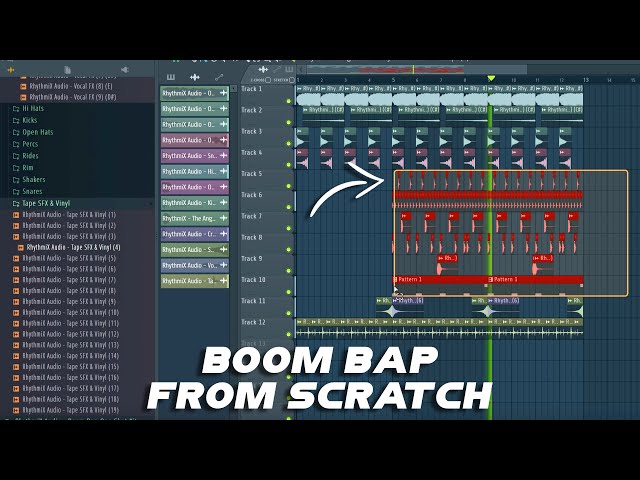This screenshot has height=480, width=640.
Task: Select picker clip 'RhythmiX Audio - Hi..'
Action: pyautogui.click(x=195, y=171)
